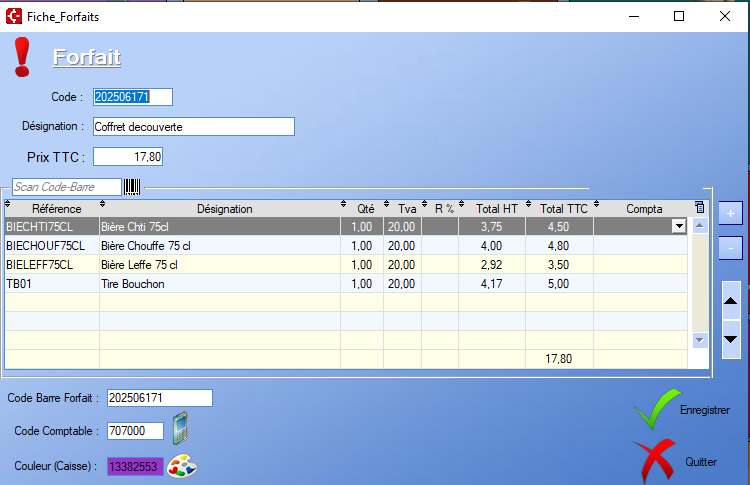Open the Compta dropdown in first row
Image resolution: width=750 pixels, height=485 pixels.
point(679,227)
